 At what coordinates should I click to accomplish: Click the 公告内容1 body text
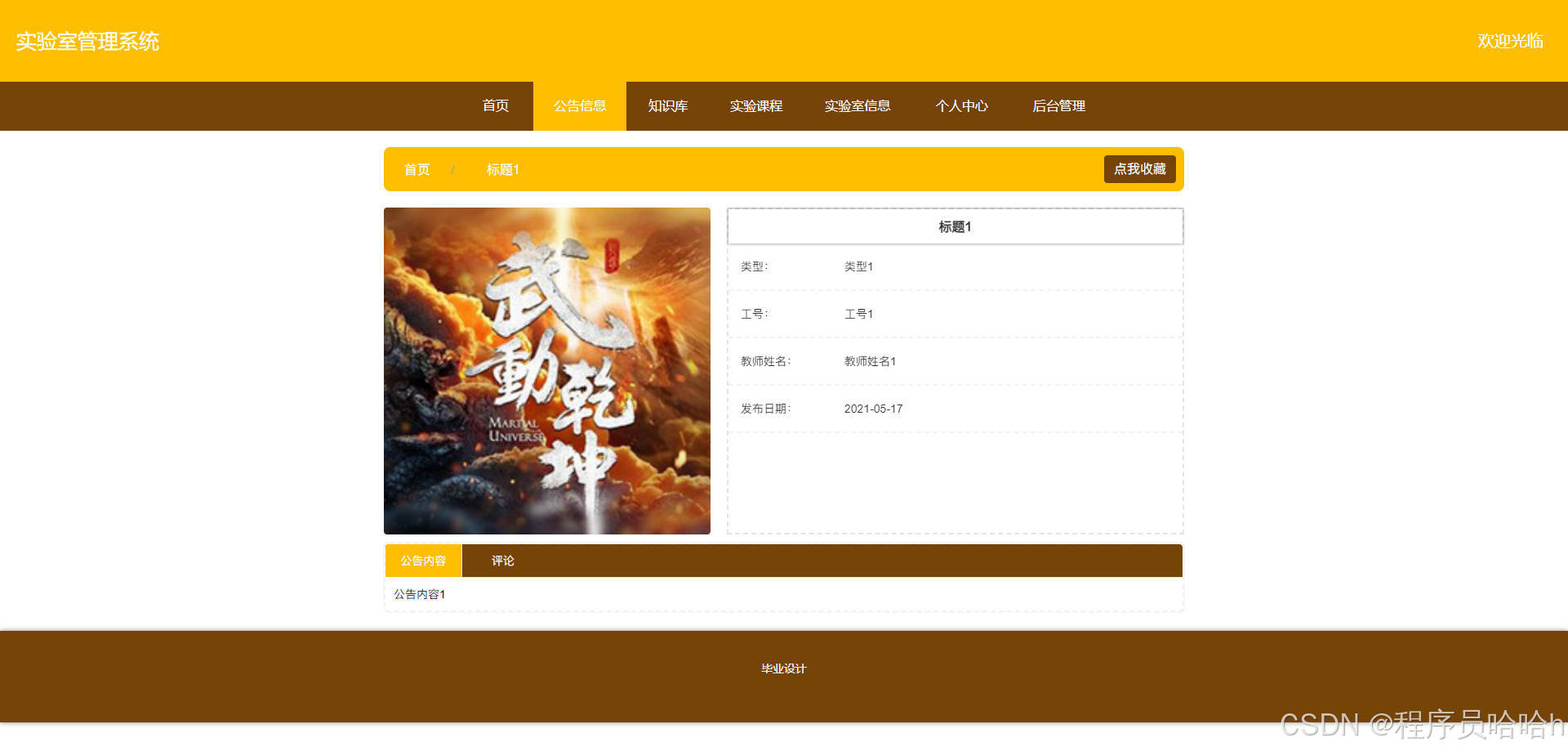420,594
